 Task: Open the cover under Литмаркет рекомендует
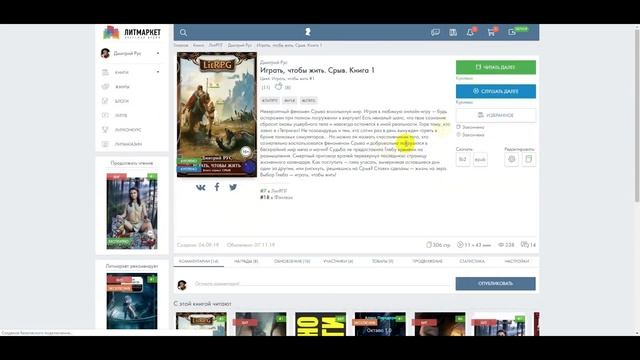(132, 301)
